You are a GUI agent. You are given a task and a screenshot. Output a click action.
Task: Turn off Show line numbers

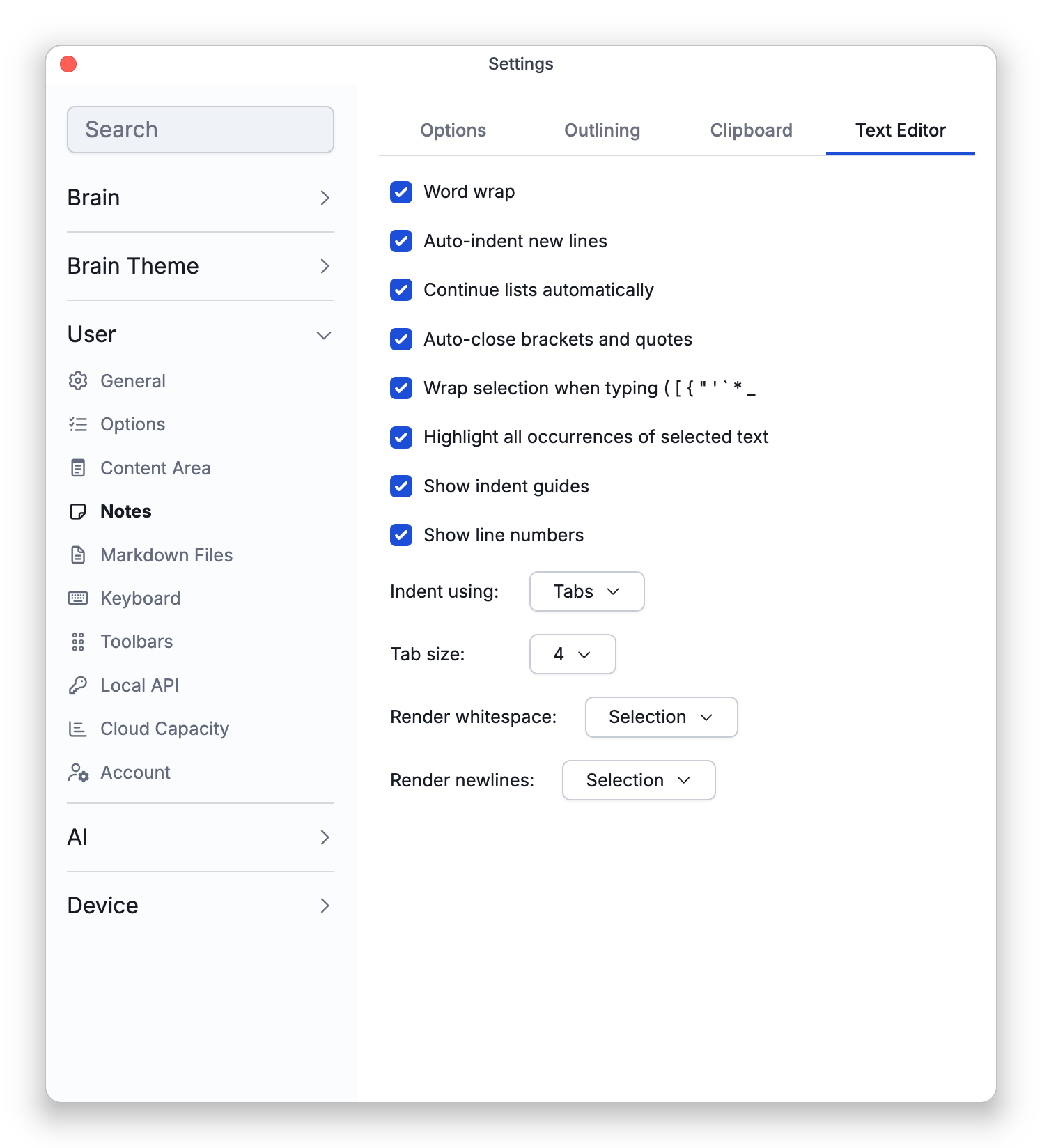tap(401, 535)
